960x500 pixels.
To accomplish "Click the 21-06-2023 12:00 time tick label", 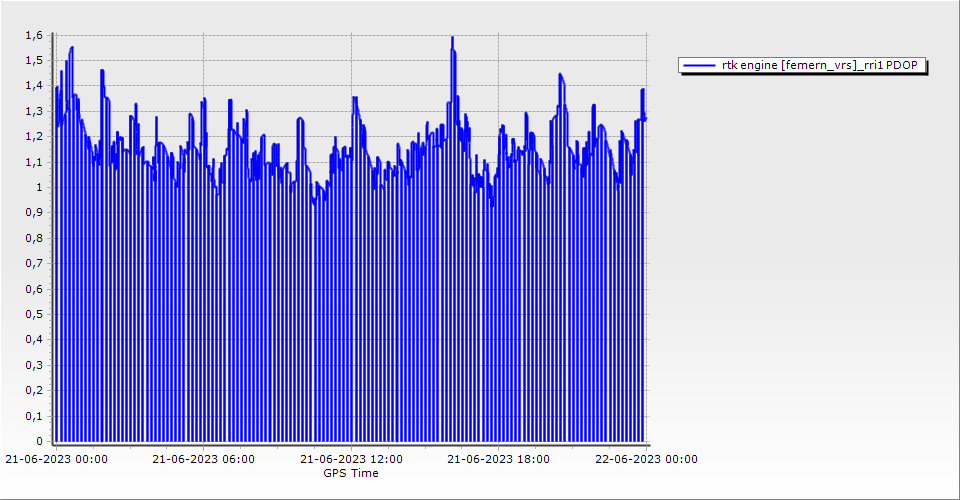I will 352,460.
